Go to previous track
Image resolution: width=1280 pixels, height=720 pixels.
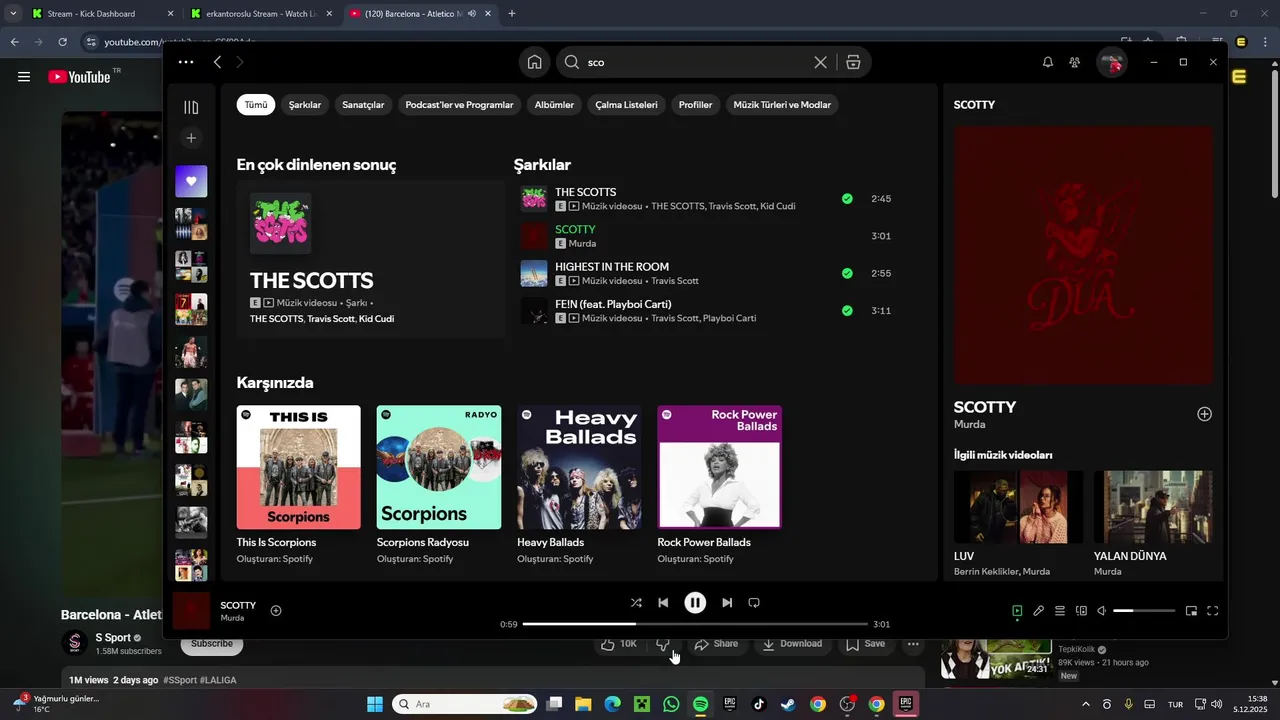(x=663, y=603)
